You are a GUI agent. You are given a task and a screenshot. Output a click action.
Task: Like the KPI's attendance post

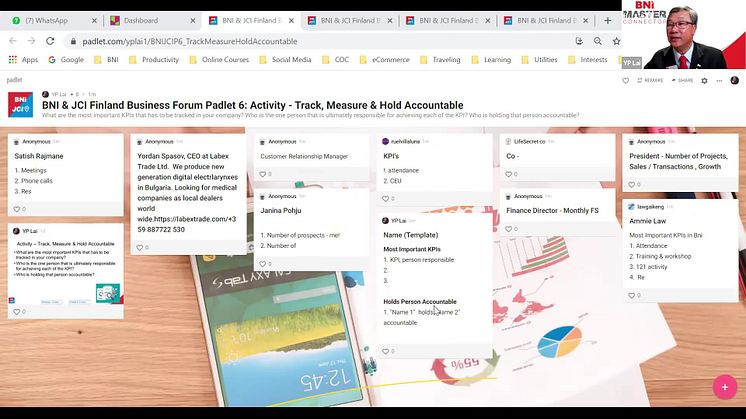[x=385, y=198]
